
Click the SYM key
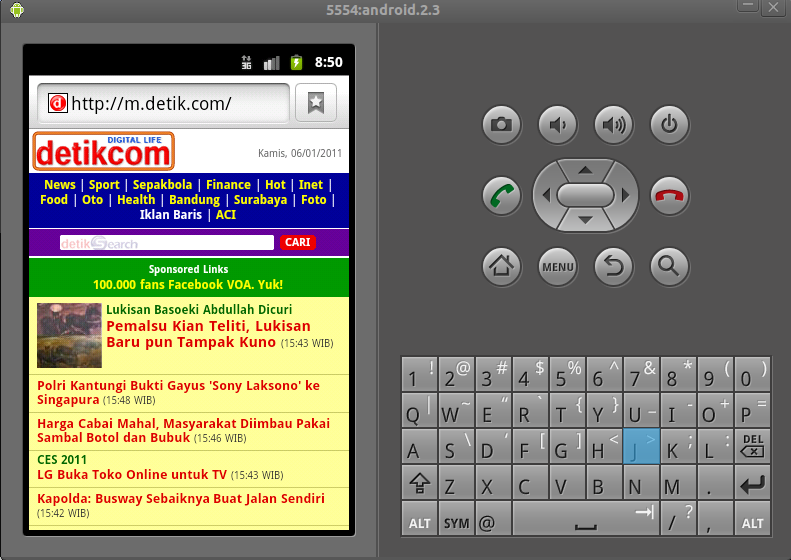tap(457, 519)
